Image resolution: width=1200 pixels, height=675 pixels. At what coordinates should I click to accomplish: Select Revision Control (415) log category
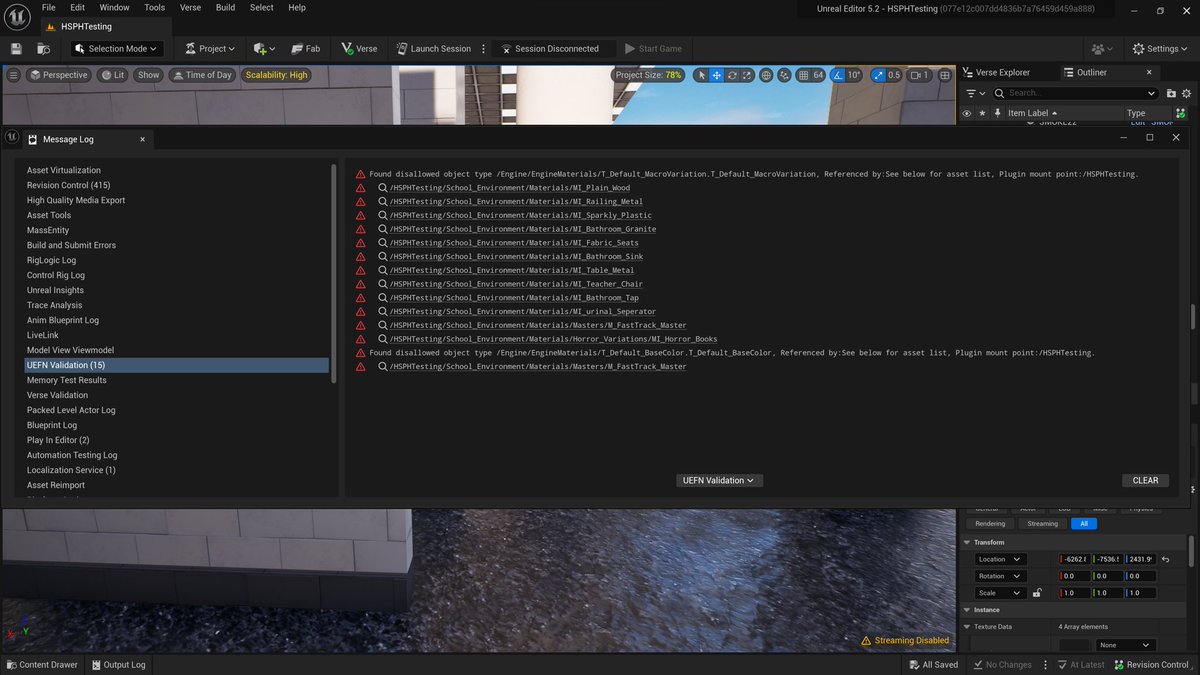coord(68,185)
